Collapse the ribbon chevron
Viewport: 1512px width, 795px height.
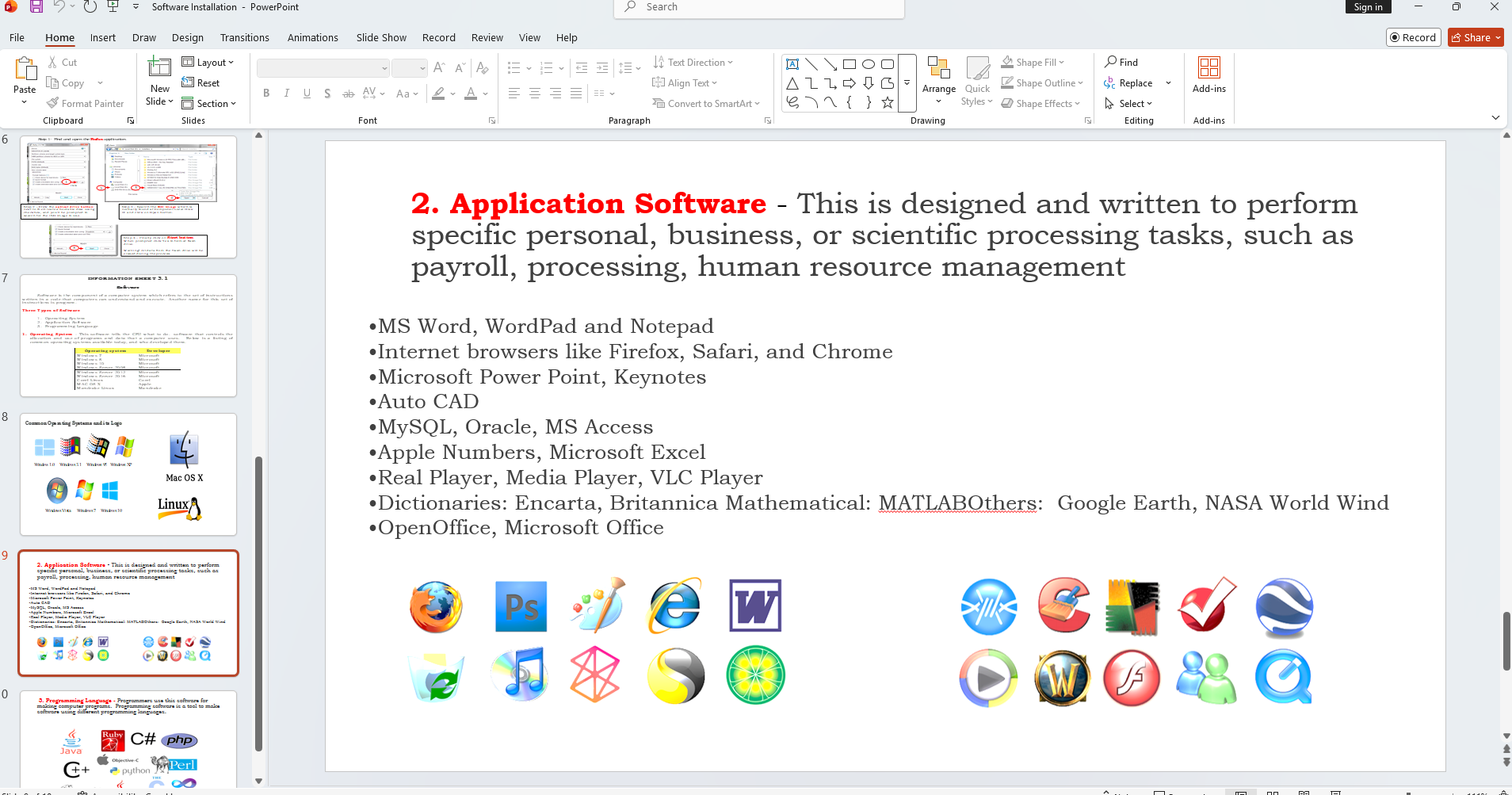coord(1495,117)
